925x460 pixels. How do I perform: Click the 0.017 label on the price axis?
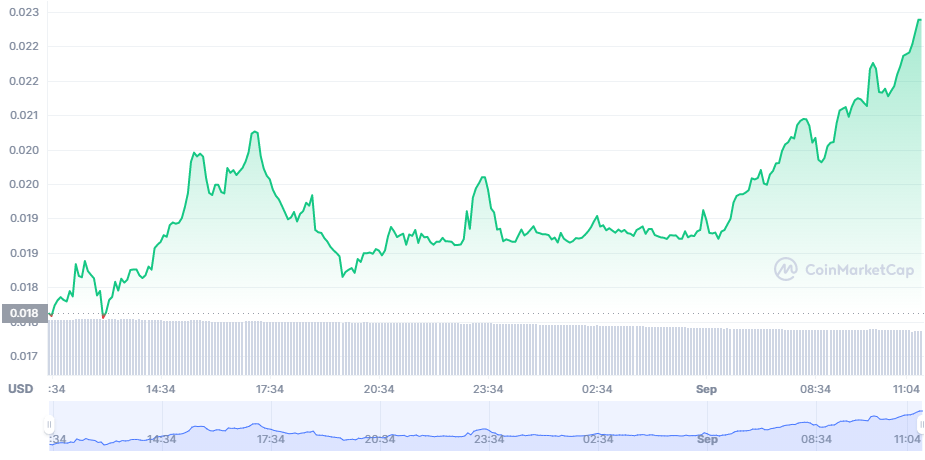tap(24, 356)
